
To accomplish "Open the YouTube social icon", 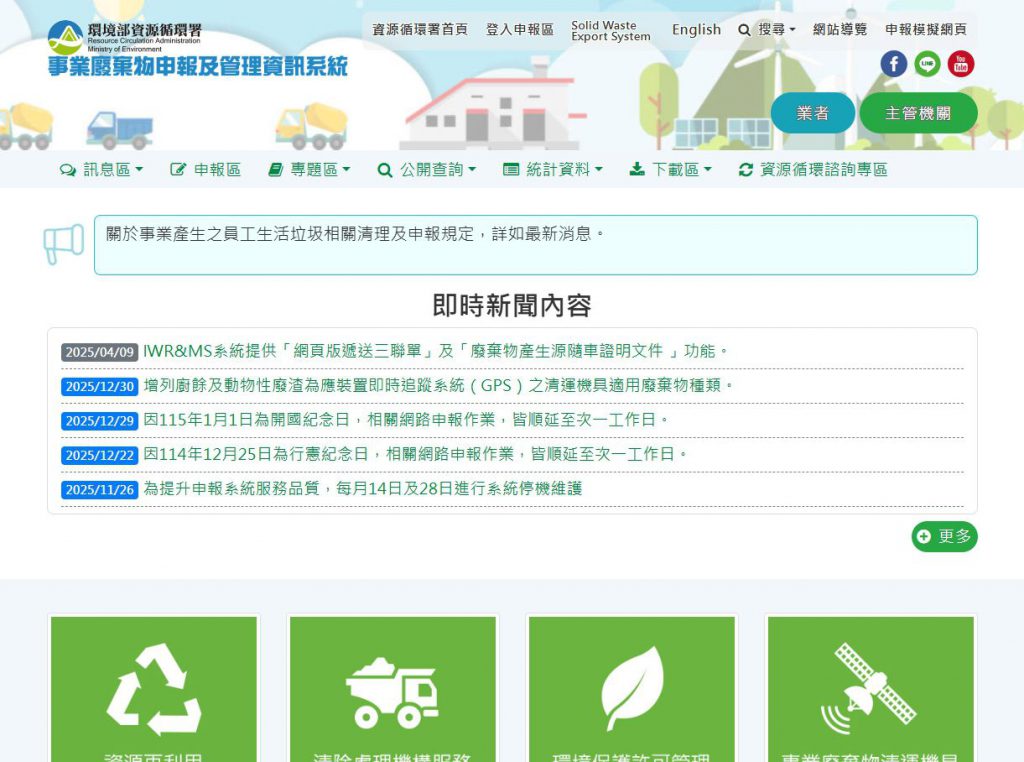I will pos(961,64).
